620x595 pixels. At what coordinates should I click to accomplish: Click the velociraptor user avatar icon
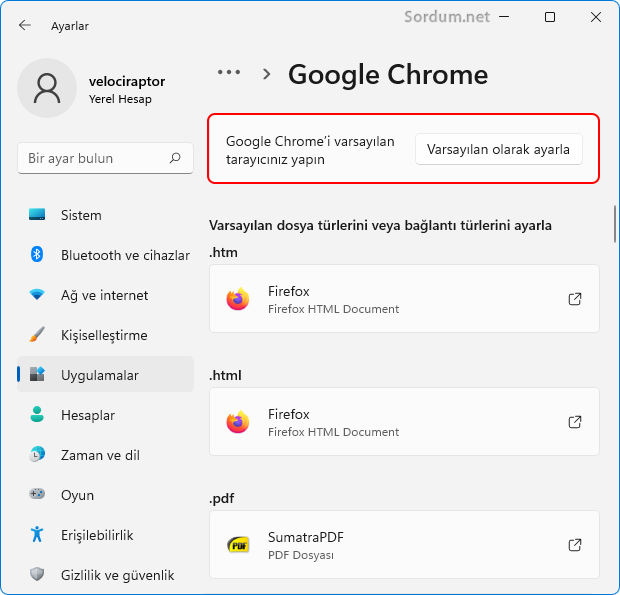[47, 88]
